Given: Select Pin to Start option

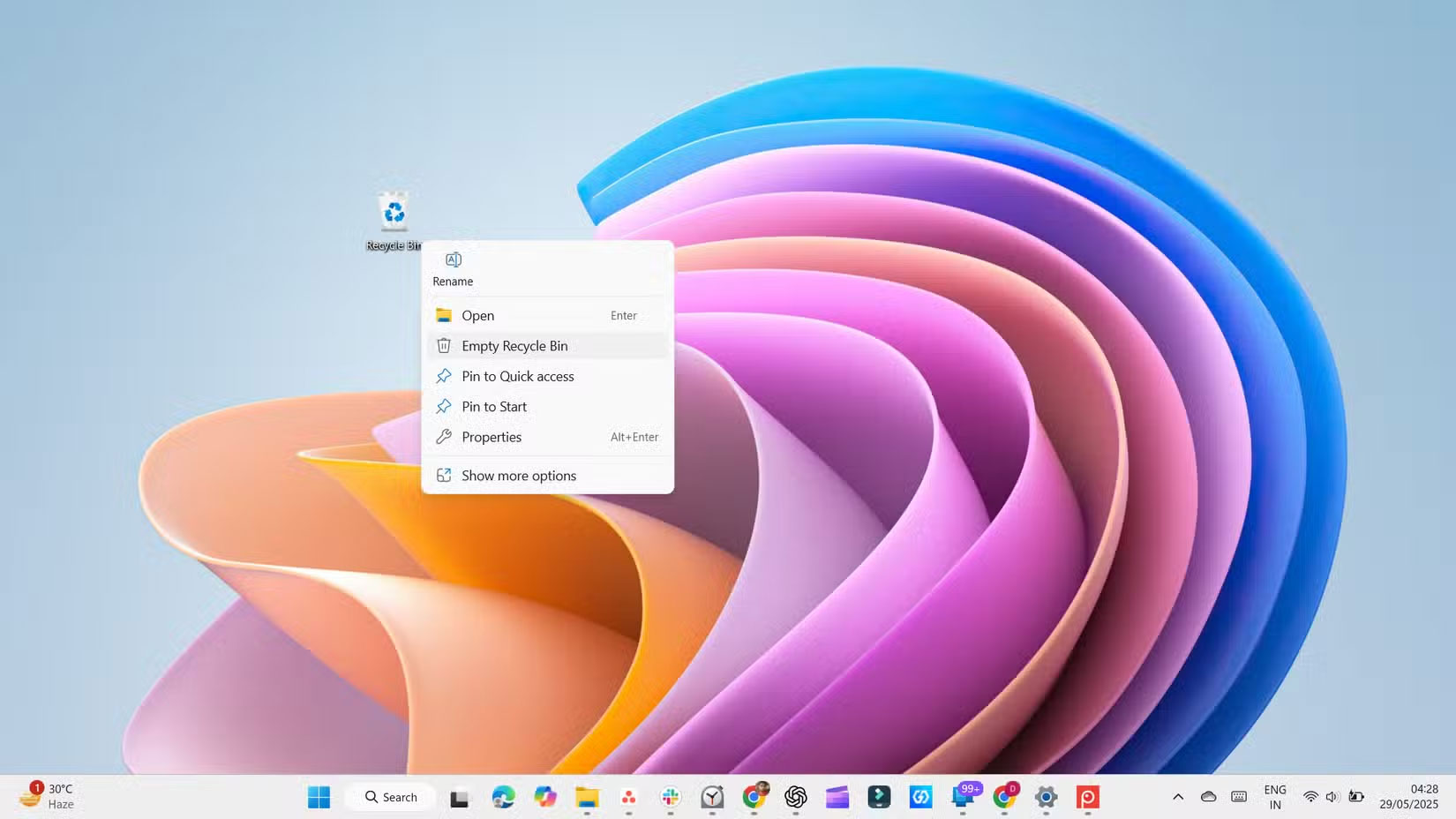Looking at the screenshot, I should click(x=494, y=406).
